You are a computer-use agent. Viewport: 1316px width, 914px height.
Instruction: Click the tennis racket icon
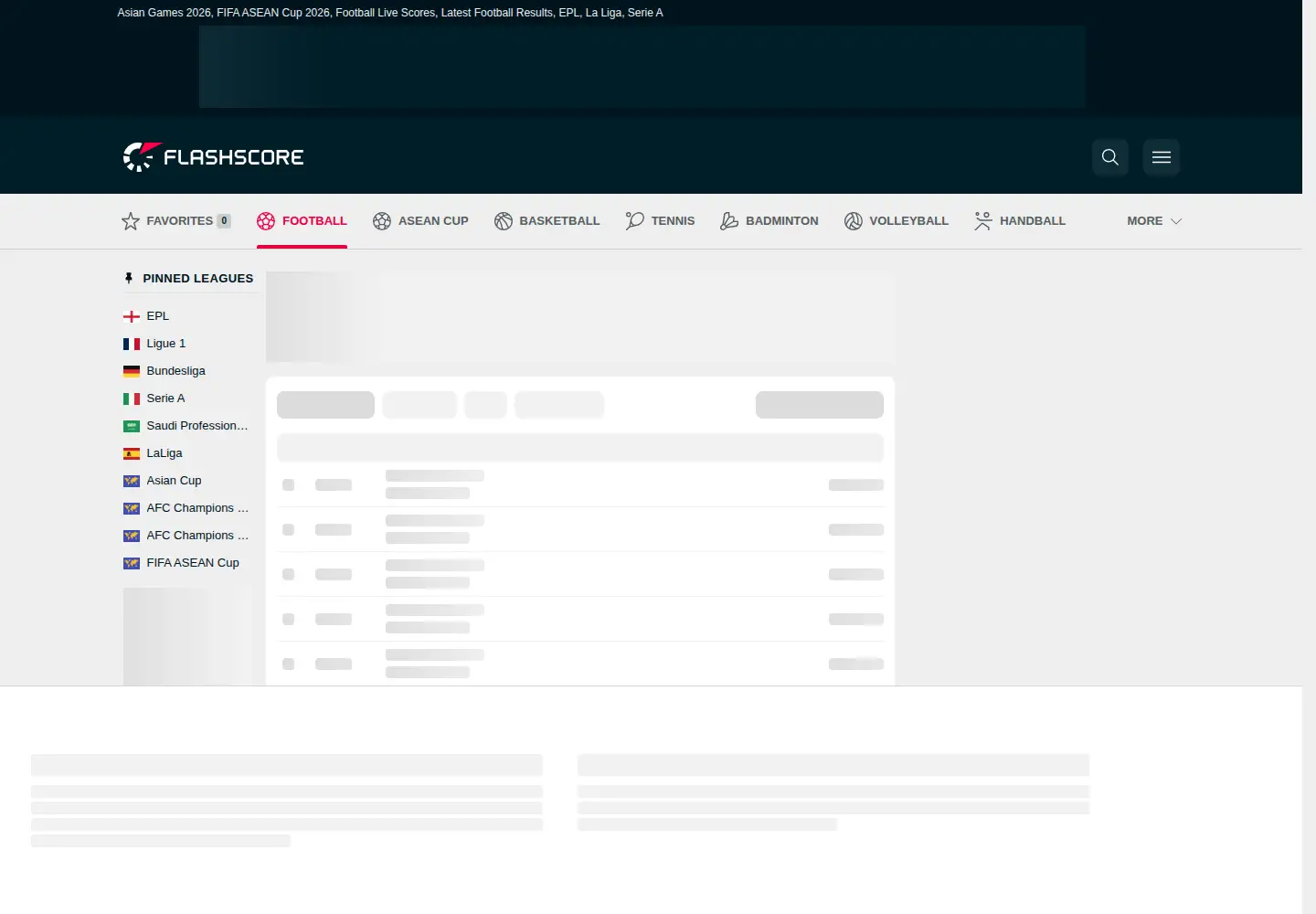click(635, 221)
